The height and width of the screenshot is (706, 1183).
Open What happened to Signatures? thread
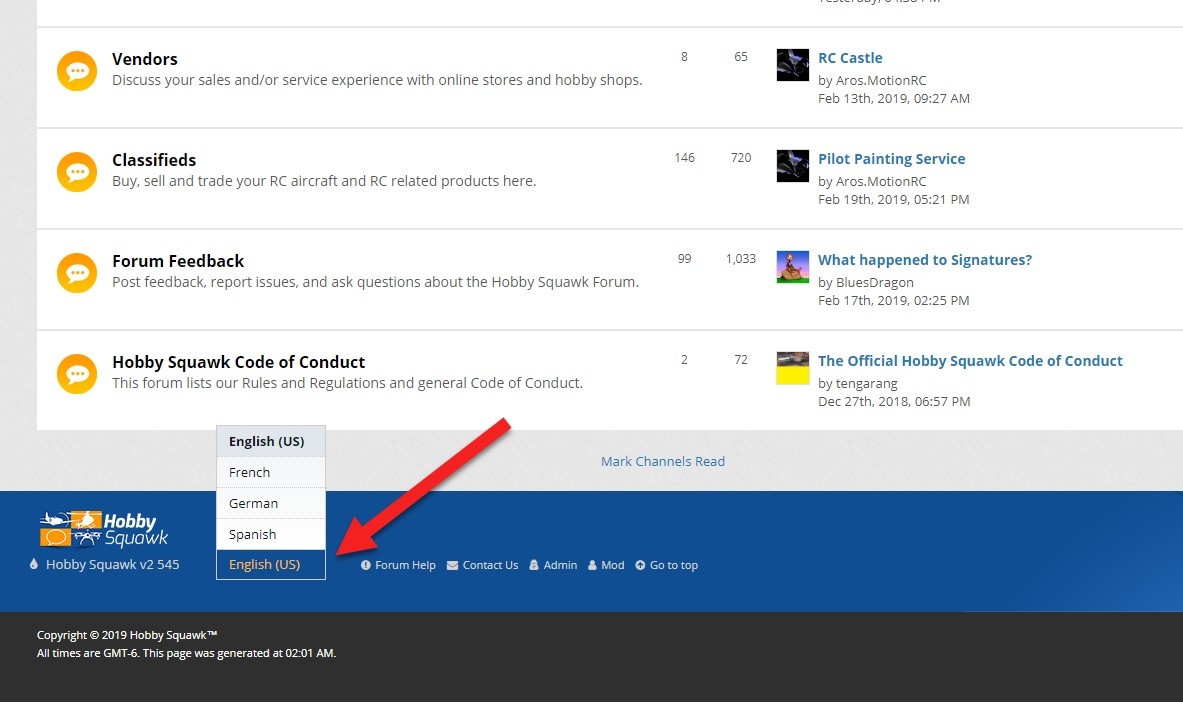click(x=925, y=260)
